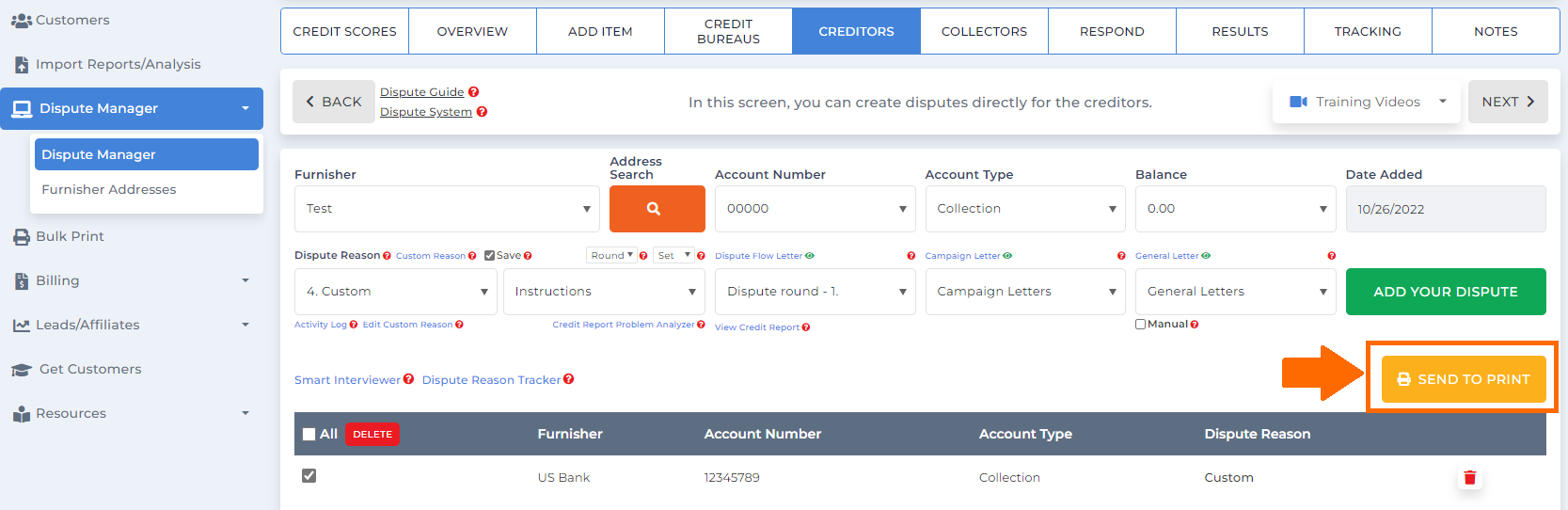Viewport: 1568px width, 510px height.
Task: Switch to the Tracking tab
Action: 1368,31
